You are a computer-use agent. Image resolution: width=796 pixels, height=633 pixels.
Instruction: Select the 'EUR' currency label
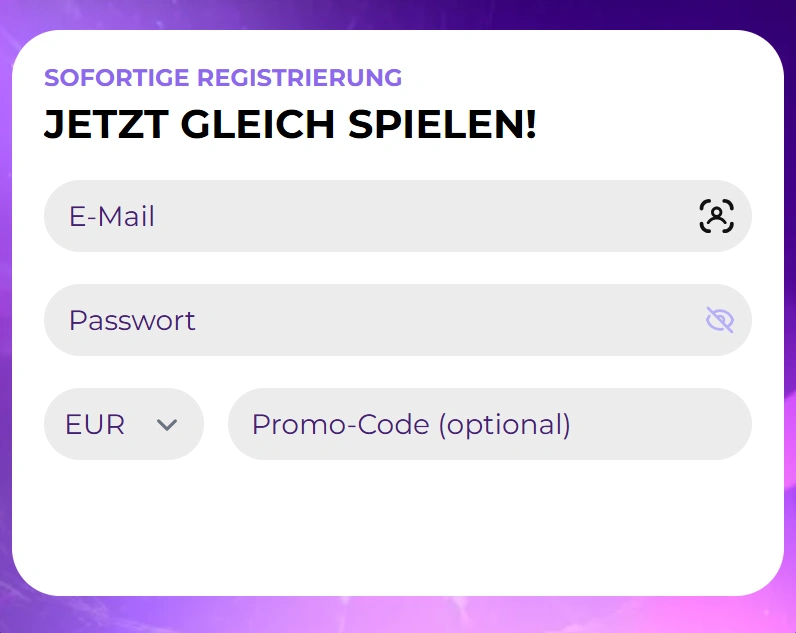point(95,424)
